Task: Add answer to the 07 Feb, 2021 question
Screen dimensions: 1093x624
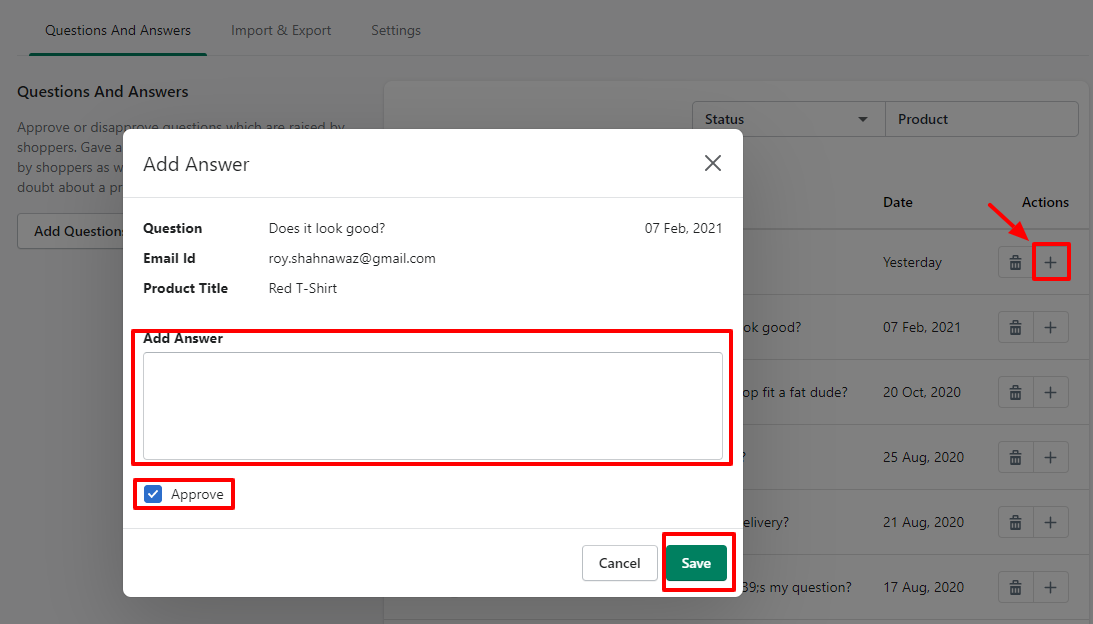Action: point(1050,327)
